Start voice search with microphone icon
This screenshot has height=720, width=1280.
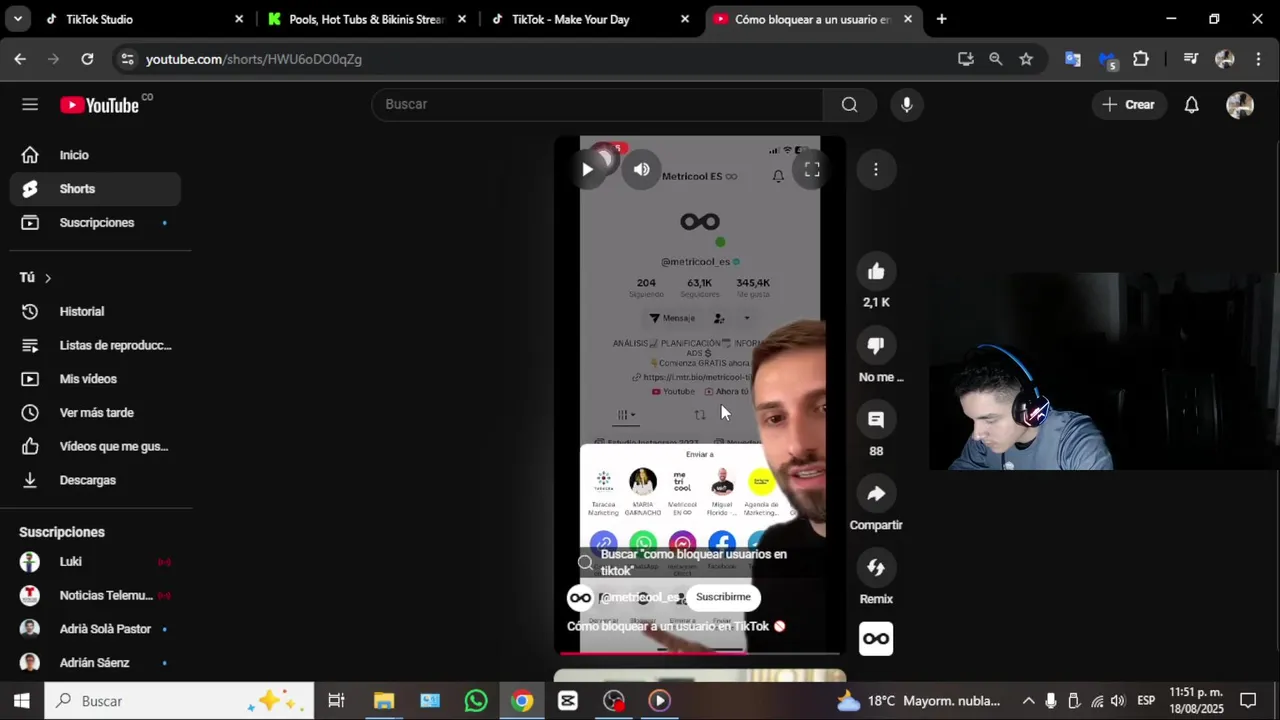click(x=906, y=104)
